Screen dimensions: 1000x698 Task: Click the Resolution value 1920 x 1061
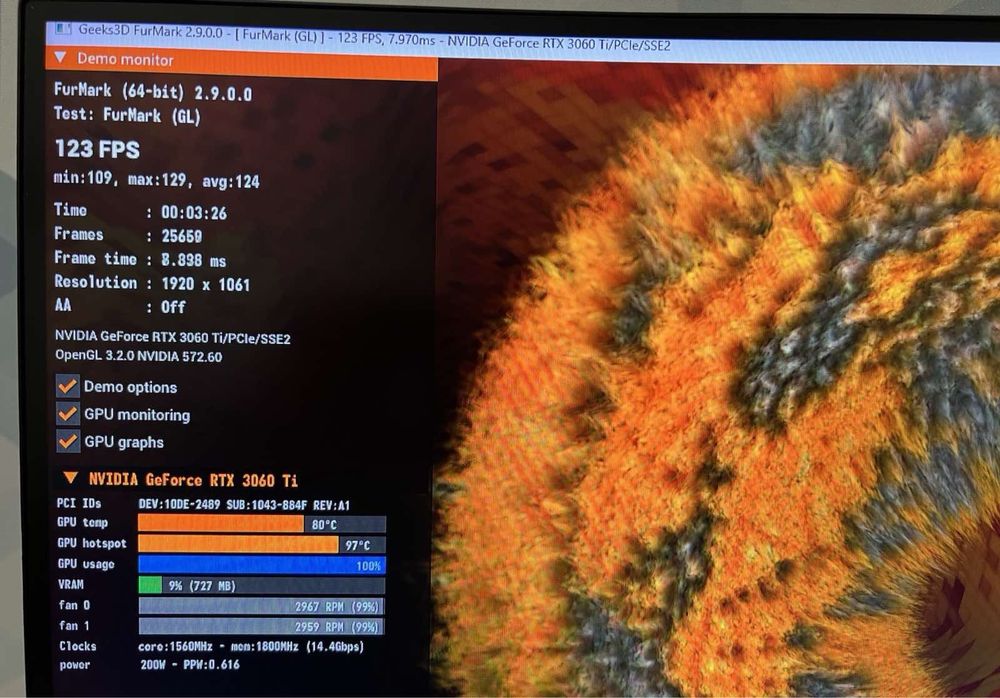[205, 284]
